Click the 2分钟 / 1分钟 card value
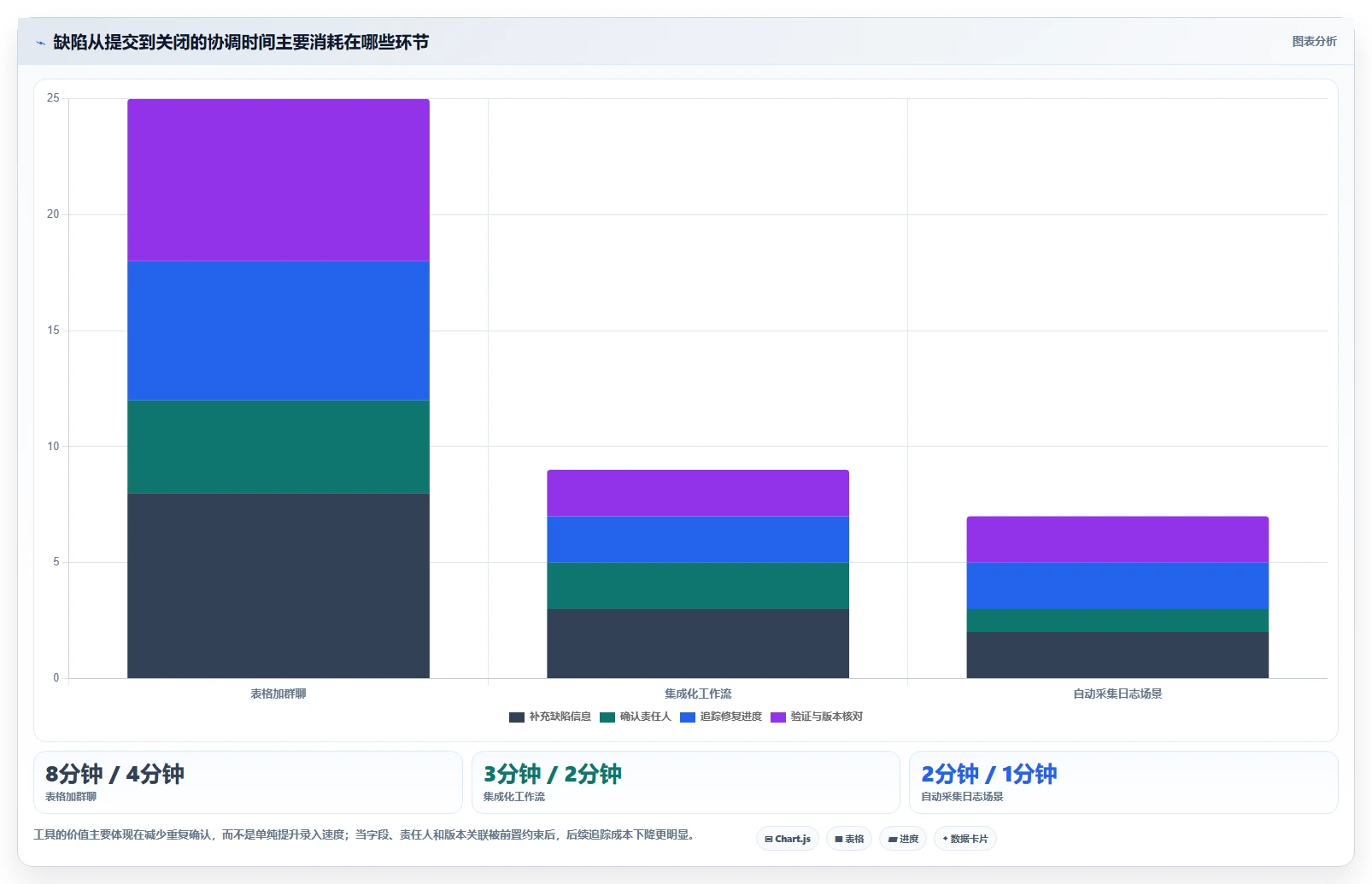 989,774
